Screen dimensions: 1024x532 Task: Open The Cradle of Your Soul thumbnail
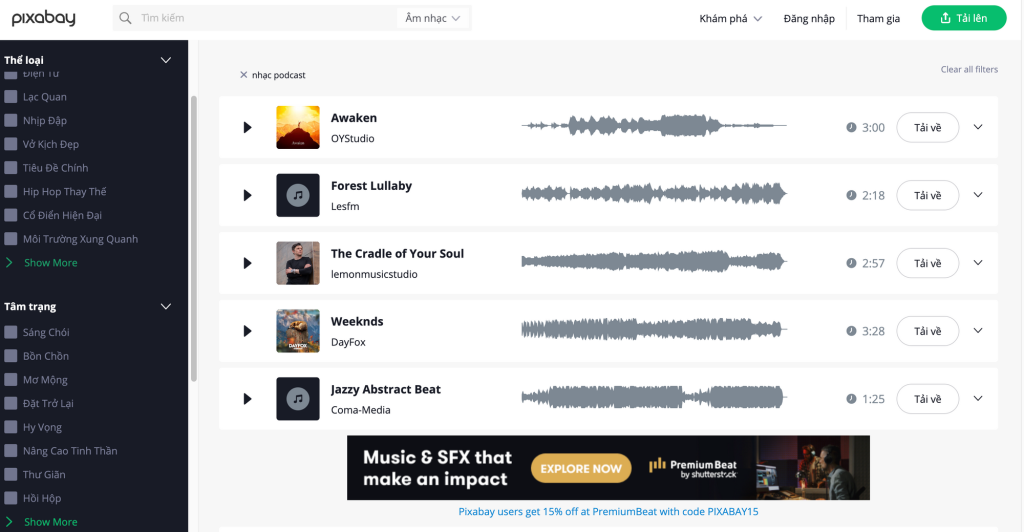(297, 263)
